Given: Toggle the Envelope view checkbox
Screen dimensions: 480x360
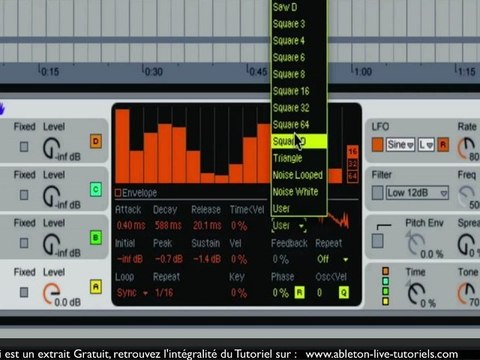Looking at the screenshot, I should click(118, 193).
